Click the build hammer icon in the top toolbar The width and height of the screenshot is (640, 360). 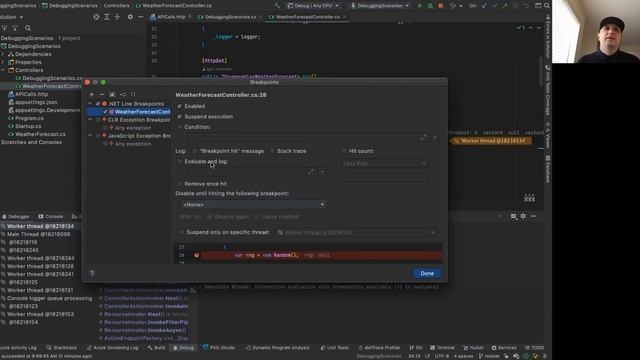coord(278,6)
